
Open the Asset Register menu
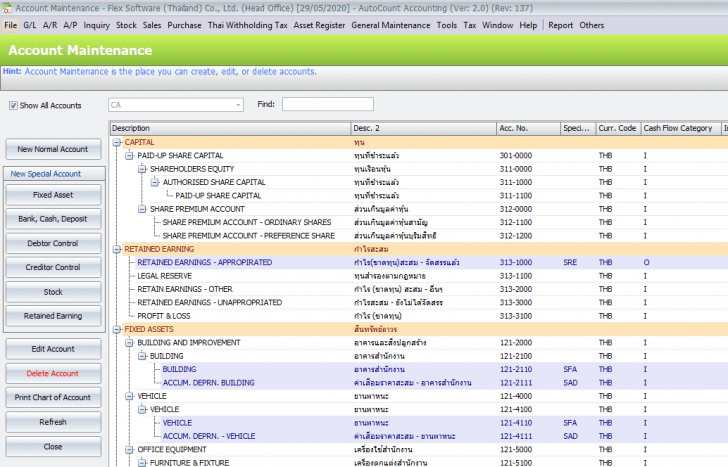pyautogui.click(x=319, y=24)
